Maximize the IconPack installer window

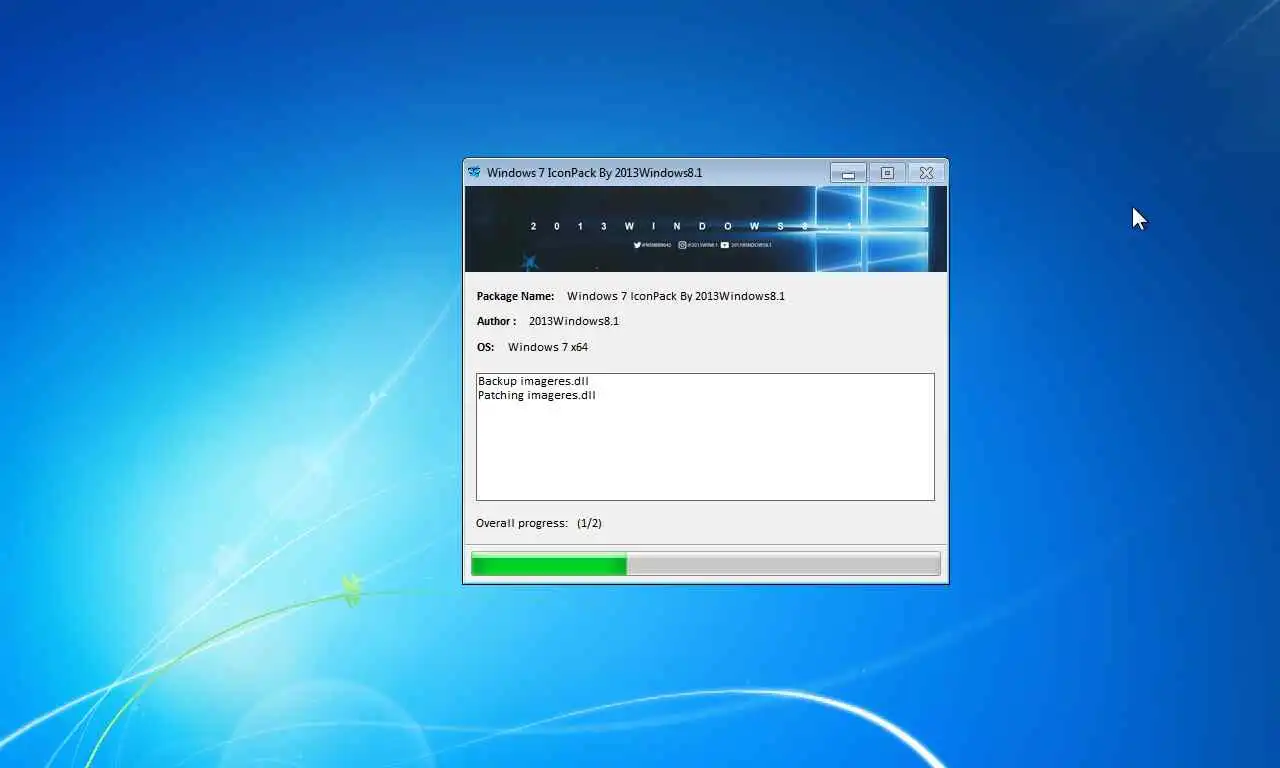887,173
